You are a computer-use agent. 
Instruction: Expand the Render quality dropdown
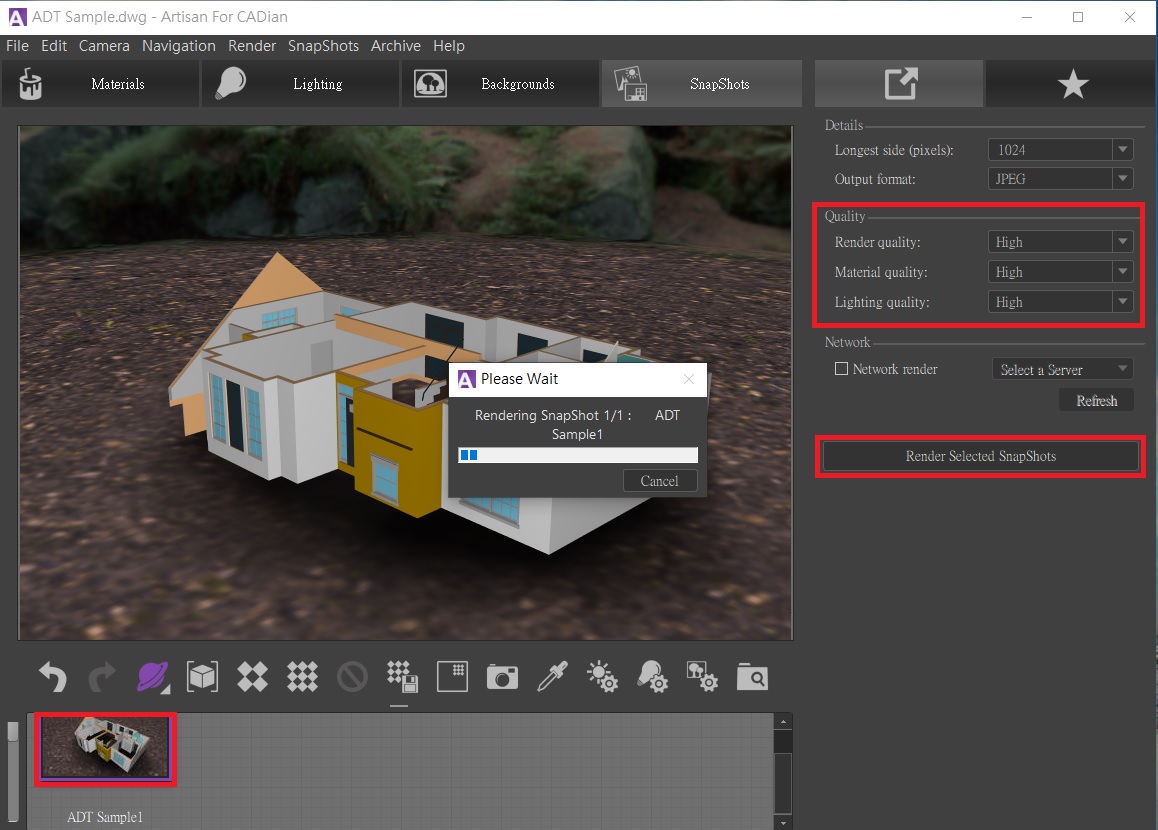coord(1123,242)
